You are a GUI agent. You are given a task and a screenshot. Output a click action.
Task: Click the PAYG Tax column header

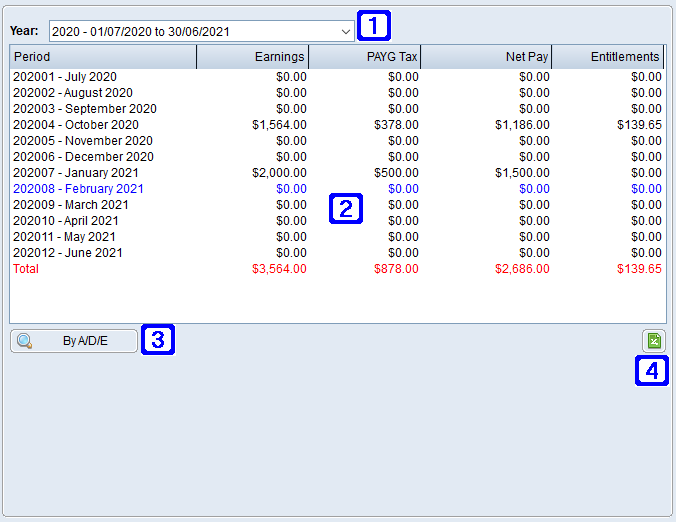(365, 57)
